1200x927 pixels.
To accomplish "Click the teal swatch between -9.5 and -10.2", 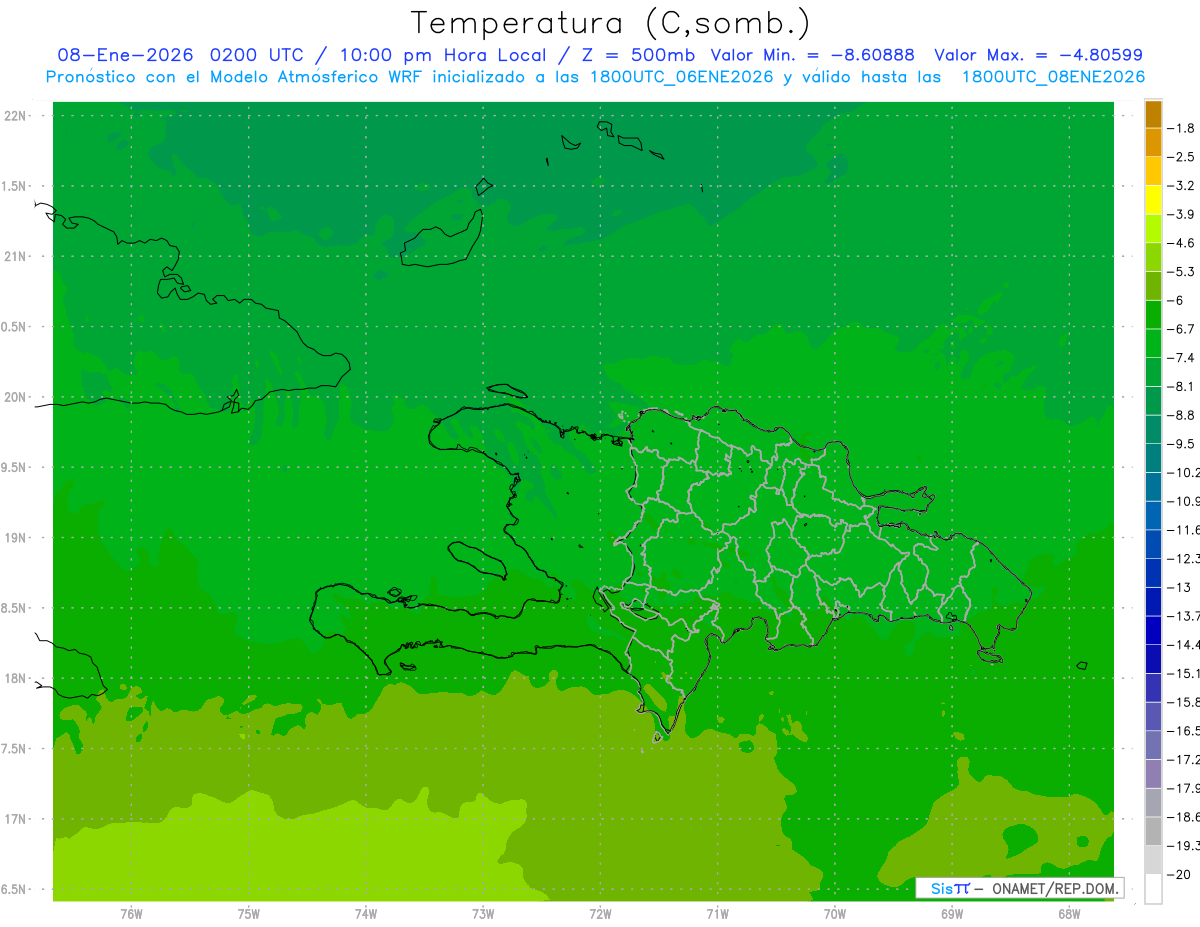I will pos(1153,459).
